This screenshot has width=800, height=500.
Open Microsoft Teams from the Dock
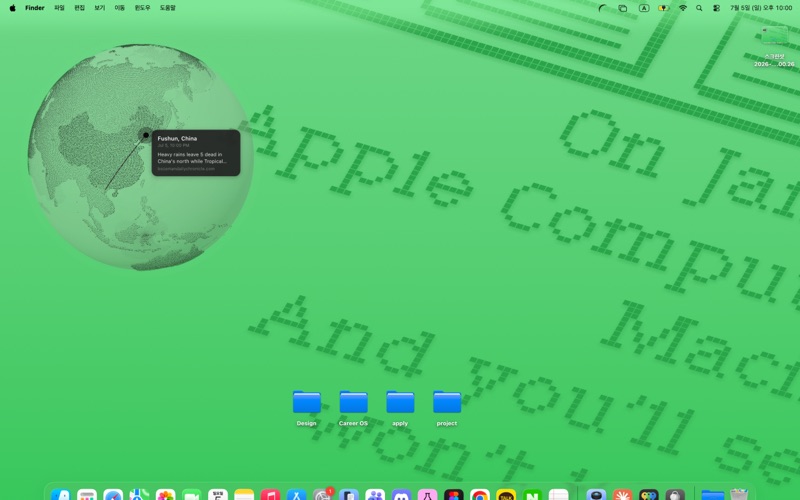tap(375, 495)
